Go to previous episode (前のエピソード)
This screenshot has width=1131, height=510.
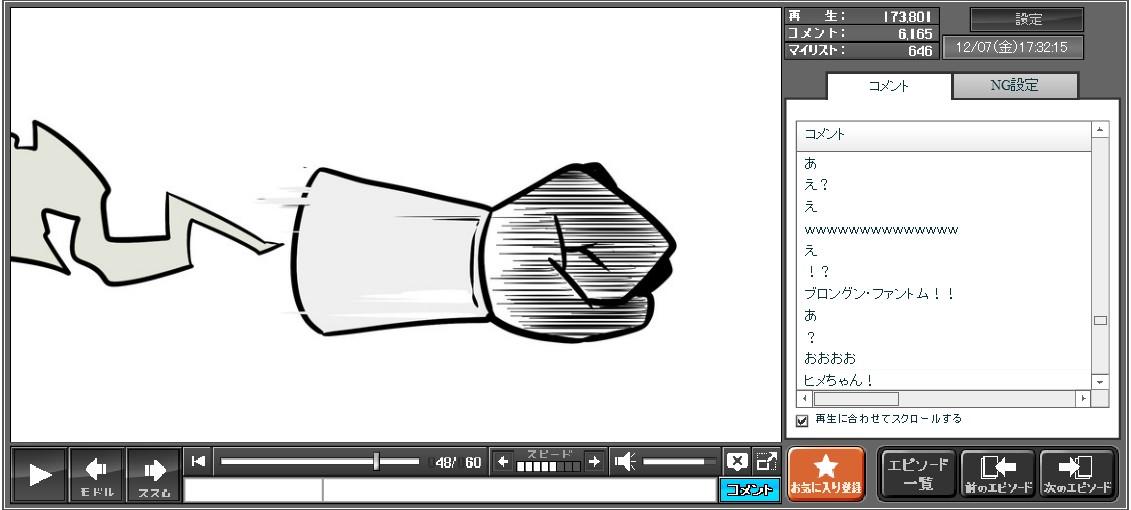pos(997,474)
